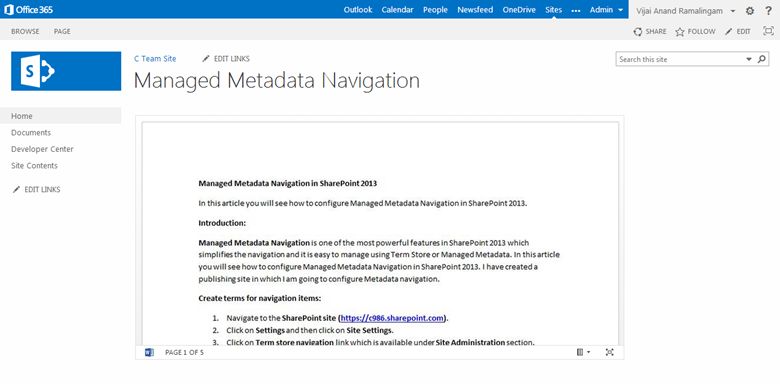Switch to the PAGE ribbon tab
780x384 pixels.
(x=62, y=31)
